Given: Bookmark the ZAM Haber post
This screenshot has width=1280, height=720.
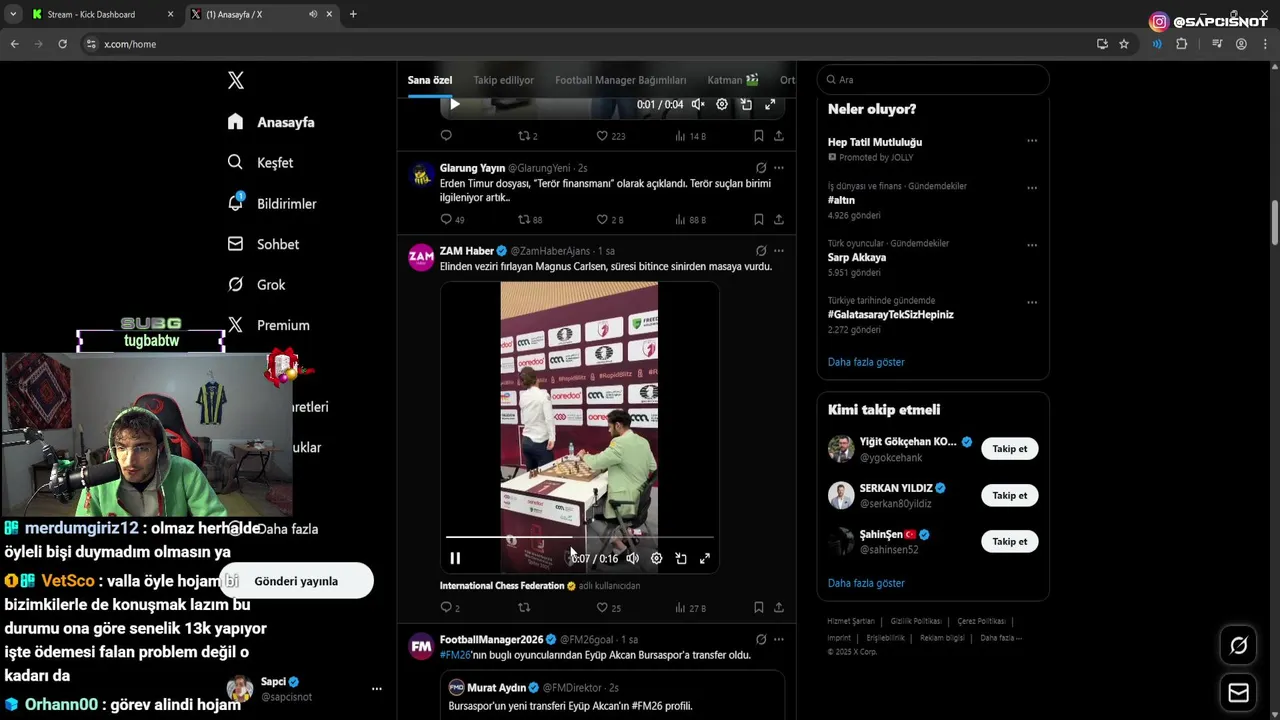Looking at the screenshot, I should (759, 607).
